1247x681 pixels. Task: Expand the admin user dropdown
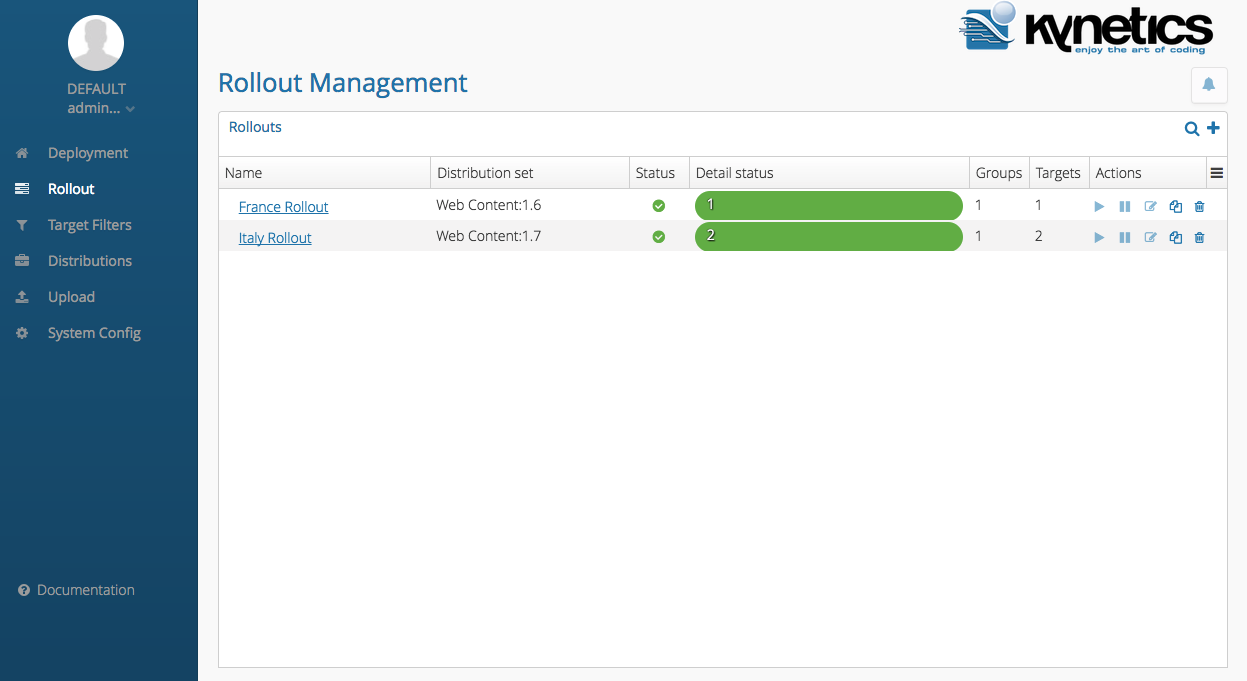pyautogui.click(x=100, y=108)
